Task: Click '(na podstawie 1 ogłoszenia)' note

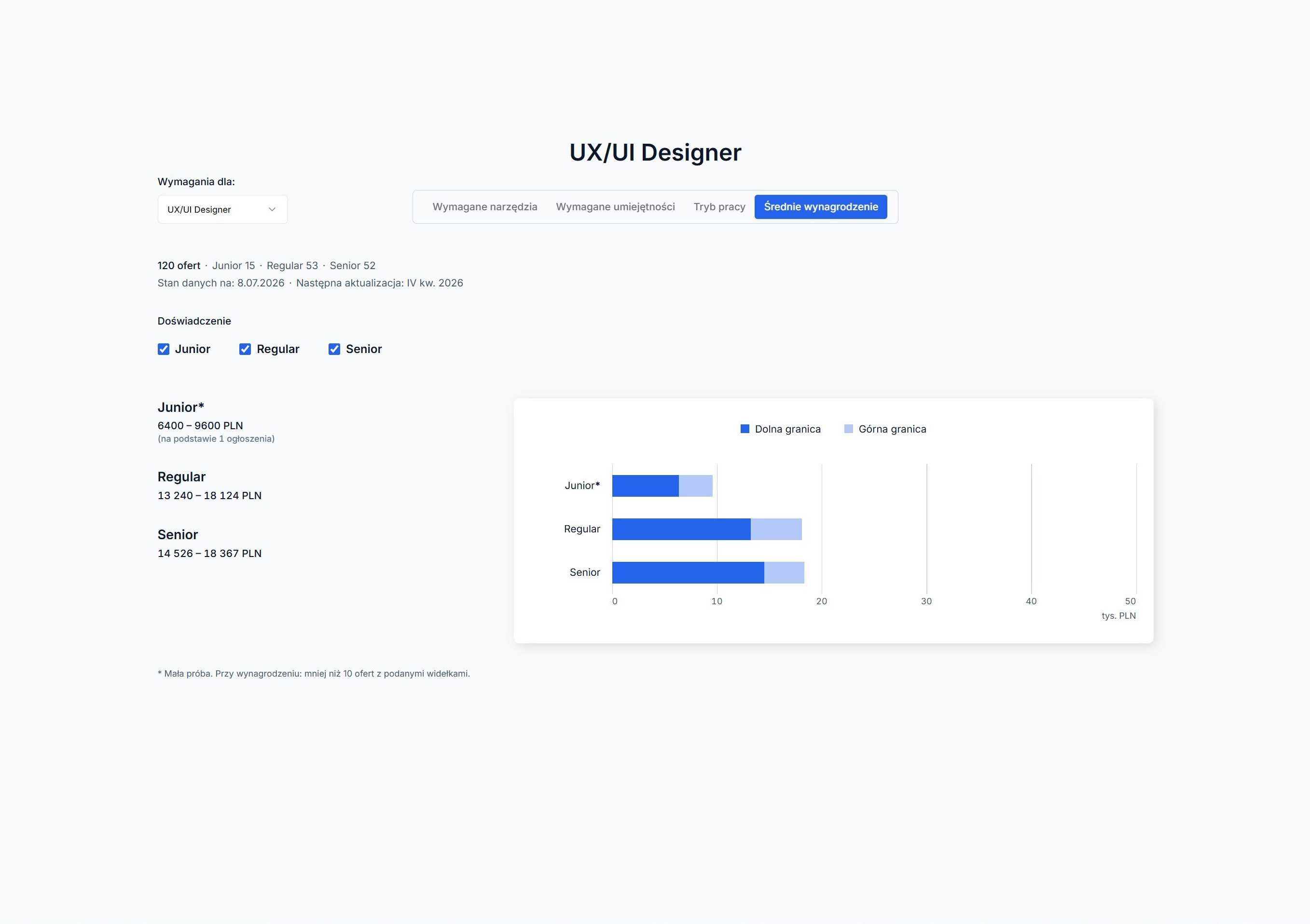Action: pos(216,439)
